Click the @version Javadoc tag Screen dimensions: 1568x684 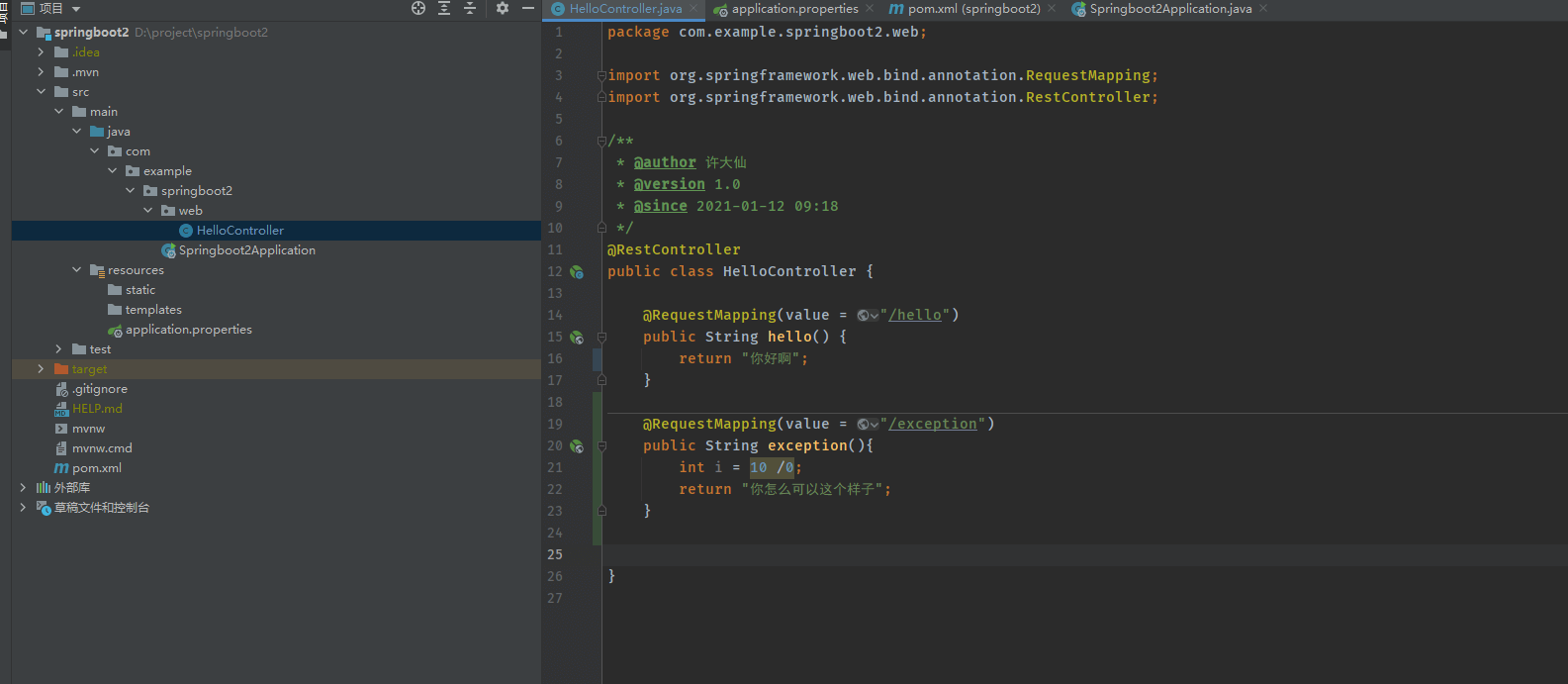[670, 184]
